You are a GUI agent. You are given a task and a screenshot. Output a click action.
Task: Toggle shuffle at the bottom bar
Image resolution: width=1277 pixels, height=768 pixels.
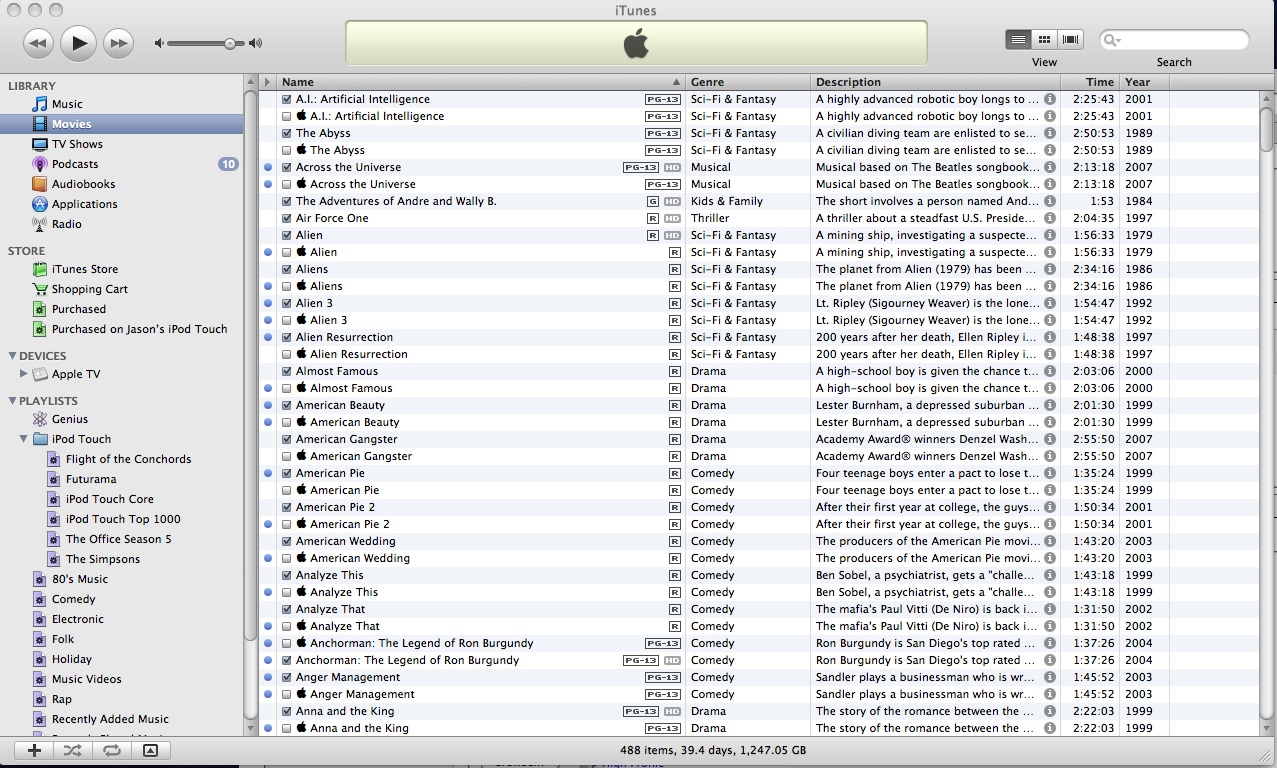pos(73,750)
